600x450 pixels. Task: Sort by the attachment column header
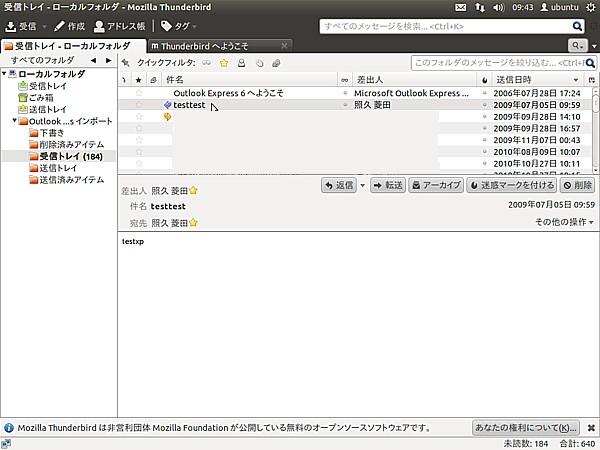tap(153, 80)
